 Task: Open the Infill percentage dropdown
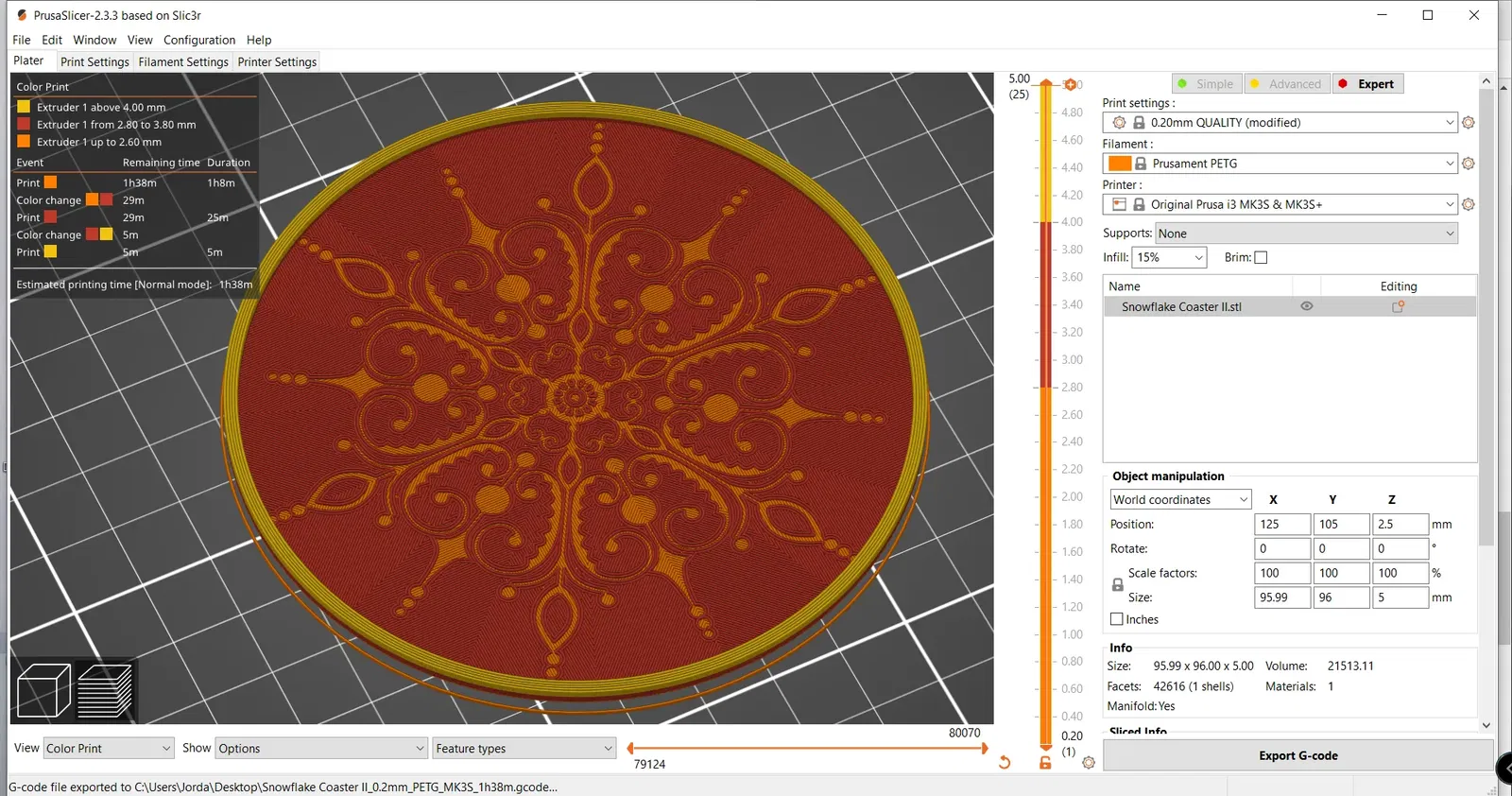(1169, 257)
